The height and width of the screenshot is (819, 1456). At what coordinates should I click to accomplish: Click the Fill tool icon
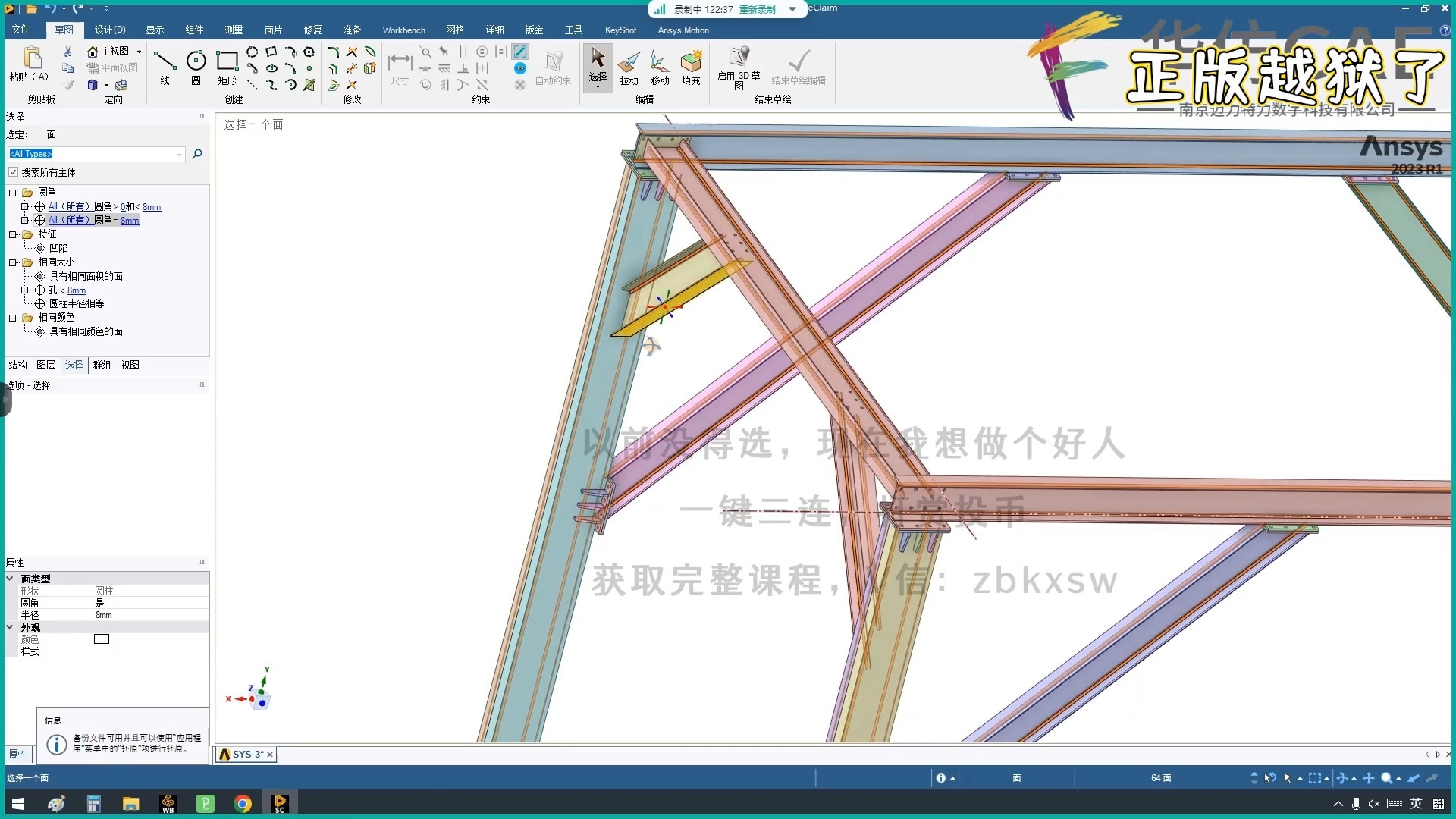tap(691, 61)
